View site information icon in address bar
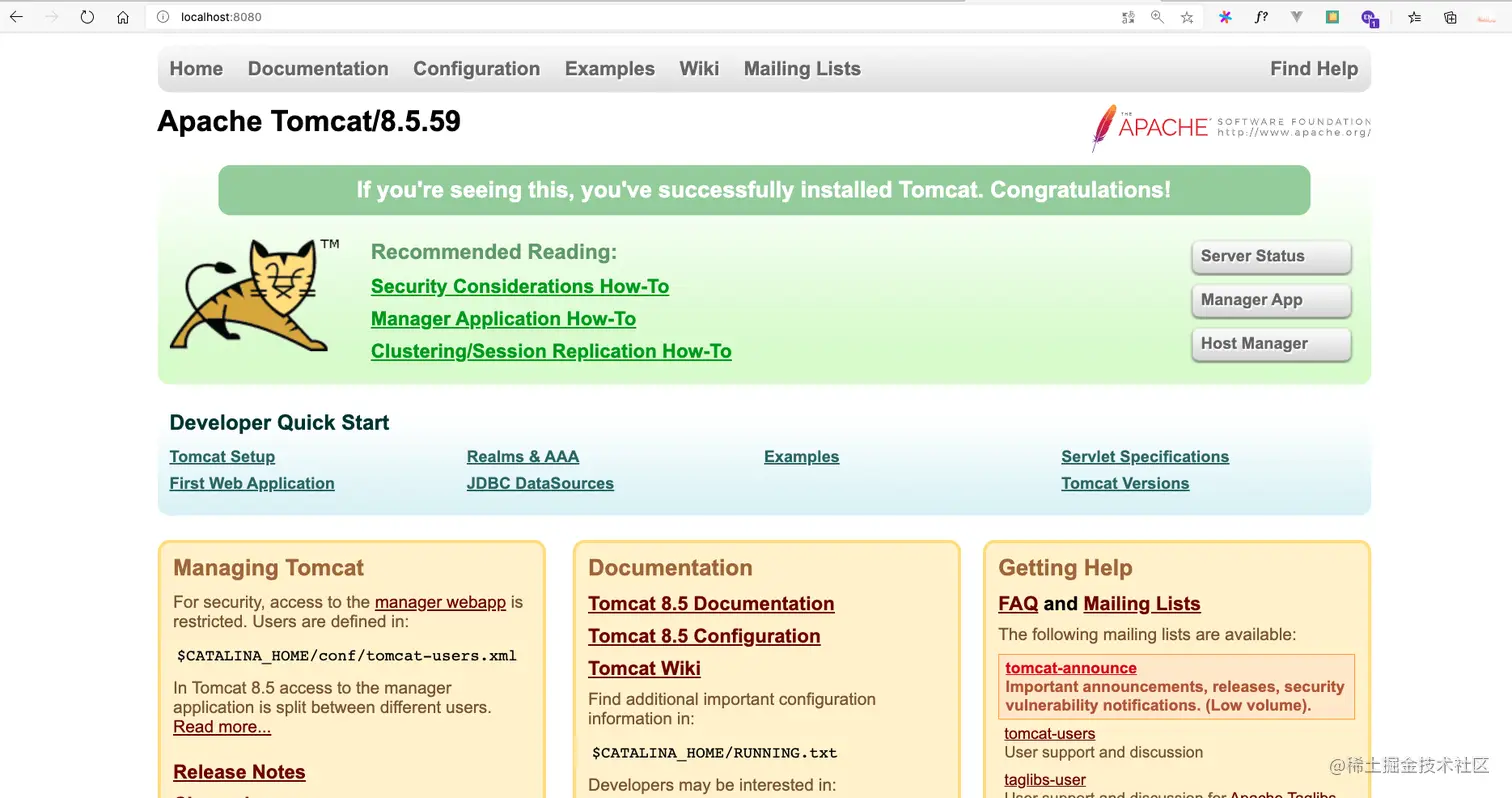The height and width of the screenshot is (798, 1512). (163, 17)
